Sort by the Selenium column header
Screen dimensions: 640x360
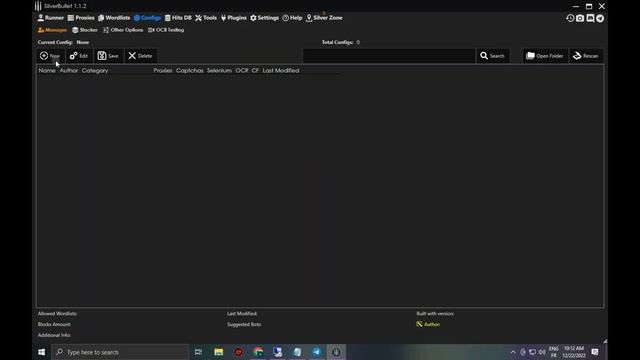tap(219, 71)
